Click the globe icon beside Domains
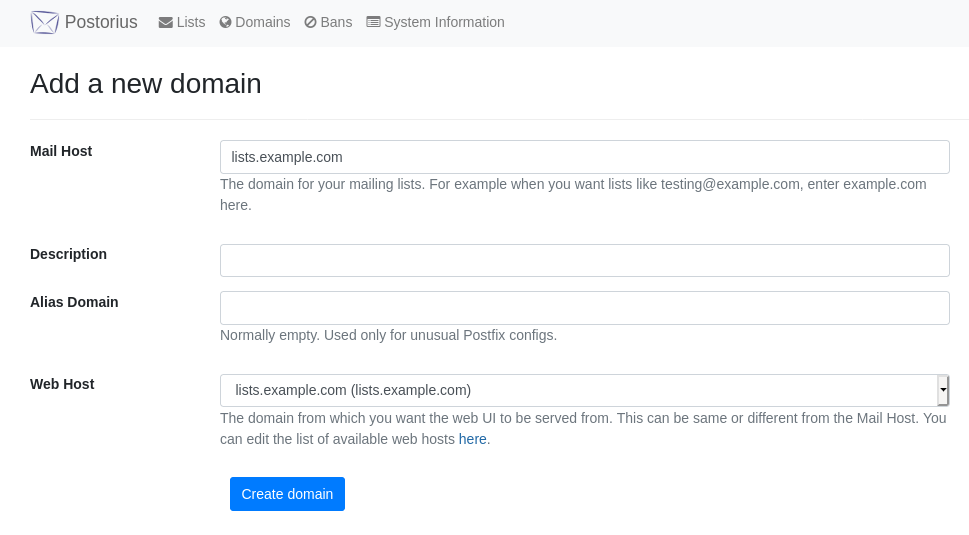The width and height of the screenshot is (969, 535). [226, 22]
